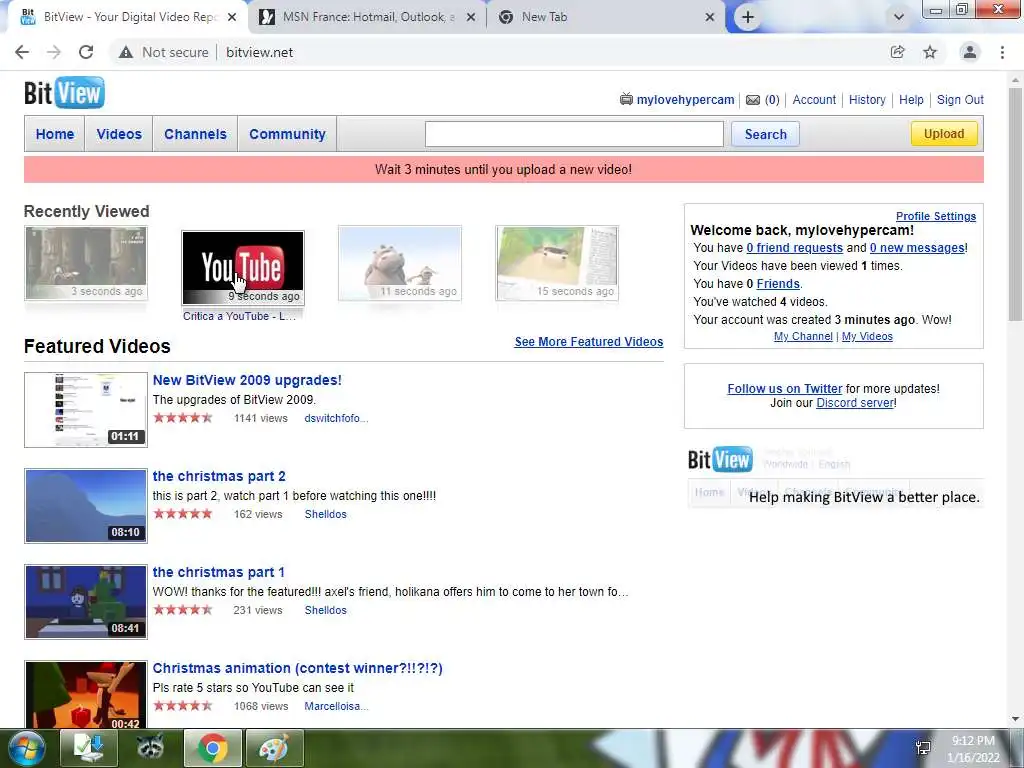
Task: Open the 0 new messages link
Action: (917, 248)
